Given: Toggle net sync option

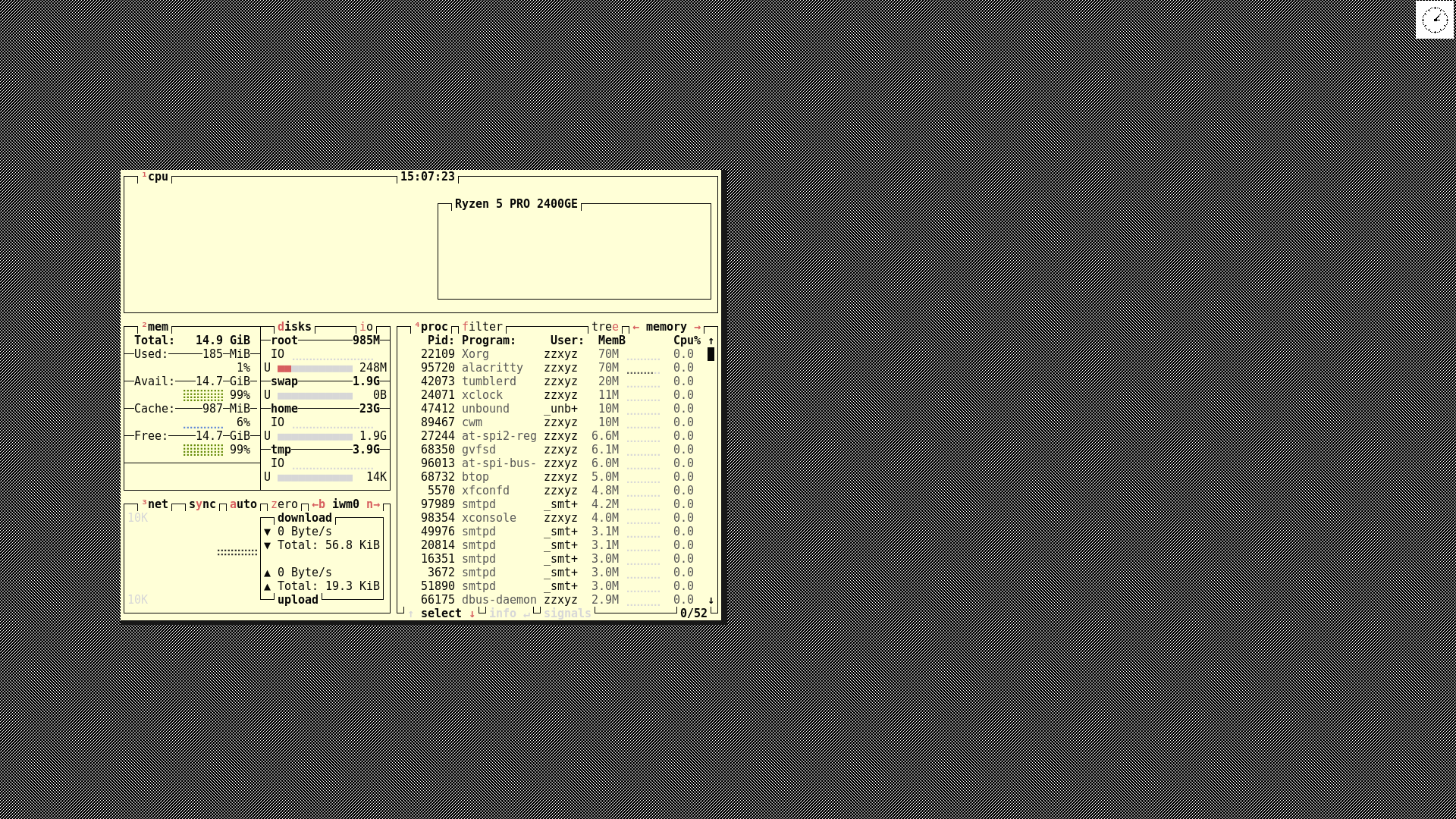Looking at the screenshot, I should pyautogui.click(x=202, y=504).
